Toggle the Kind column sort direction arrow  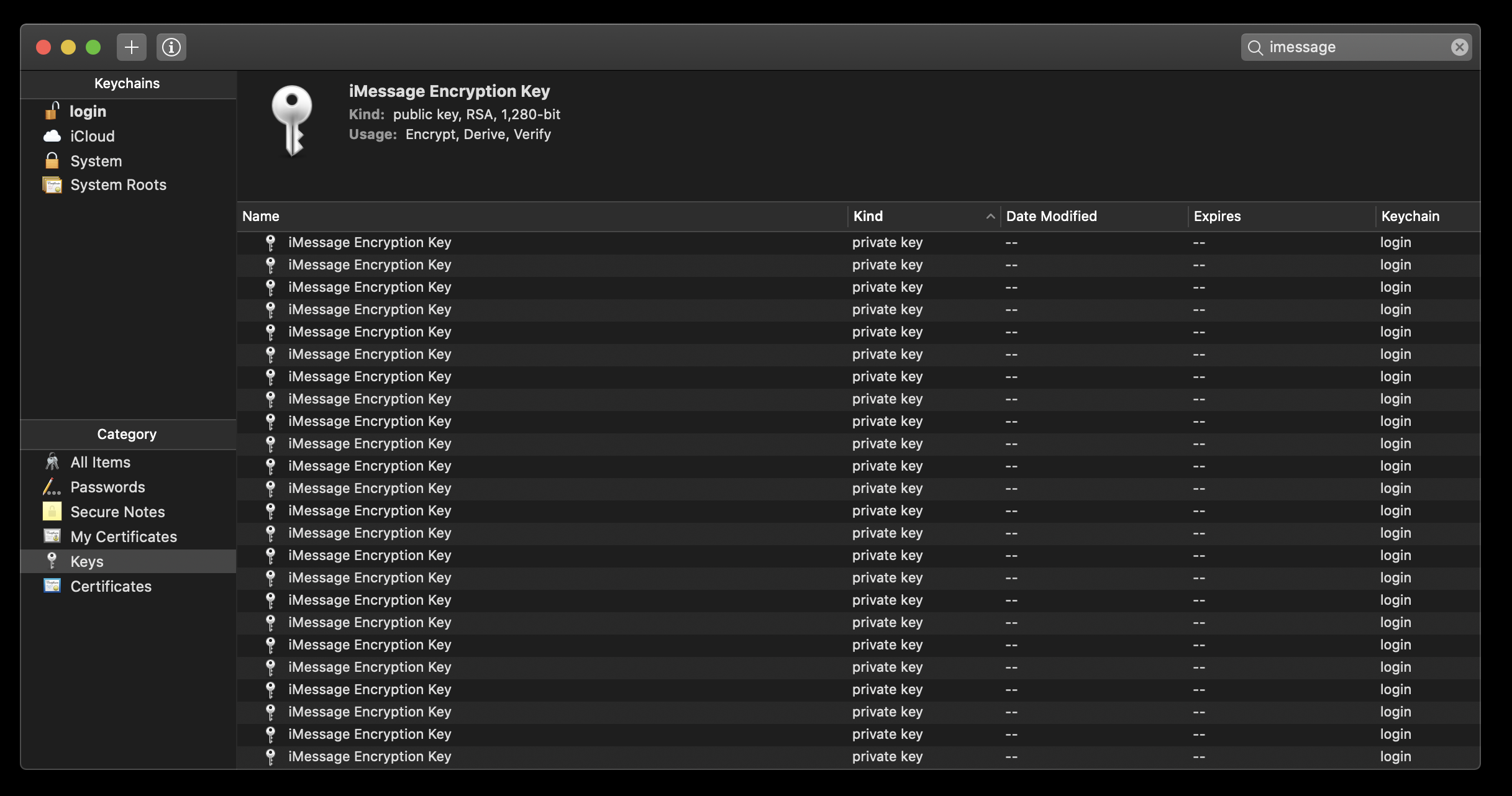coord(990,216)
